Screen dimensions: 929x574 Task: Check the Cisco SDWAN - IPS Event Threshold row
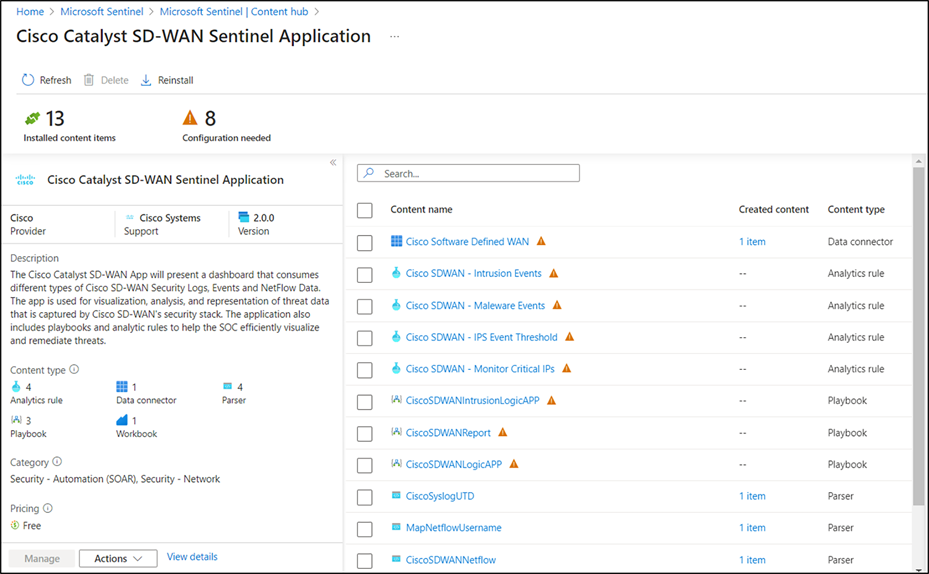point(365,338)
